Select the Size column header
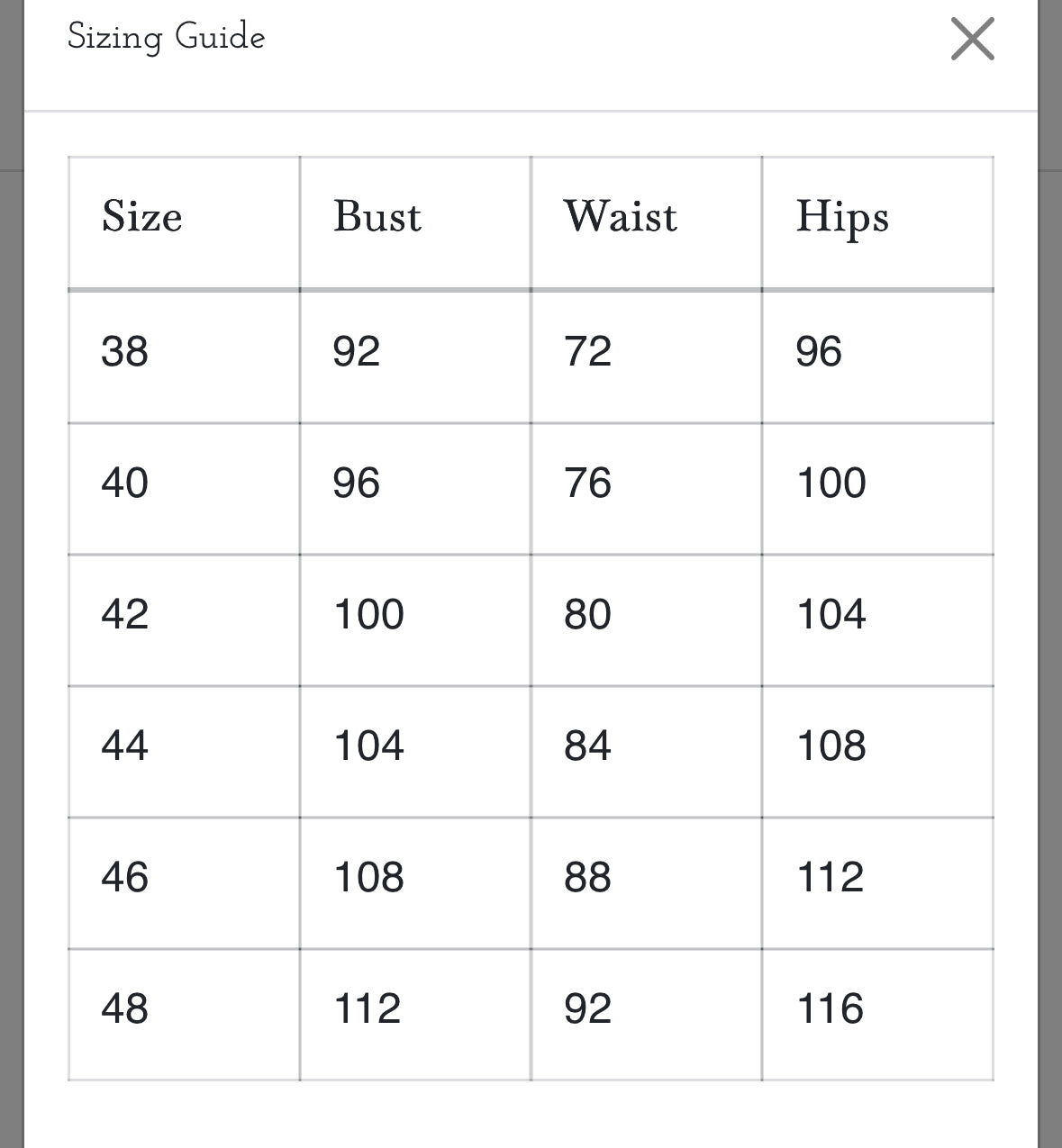This screenshot has height=1148, width=1062. pyautogui.click(x=142, y=217)
